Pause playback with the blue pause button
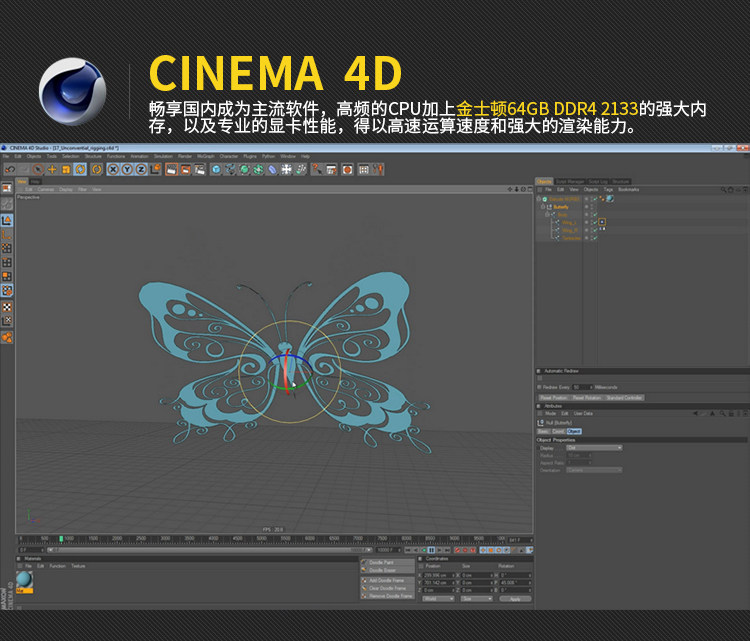The height and width of the screenshot is (641, 750). pos(431,550)
